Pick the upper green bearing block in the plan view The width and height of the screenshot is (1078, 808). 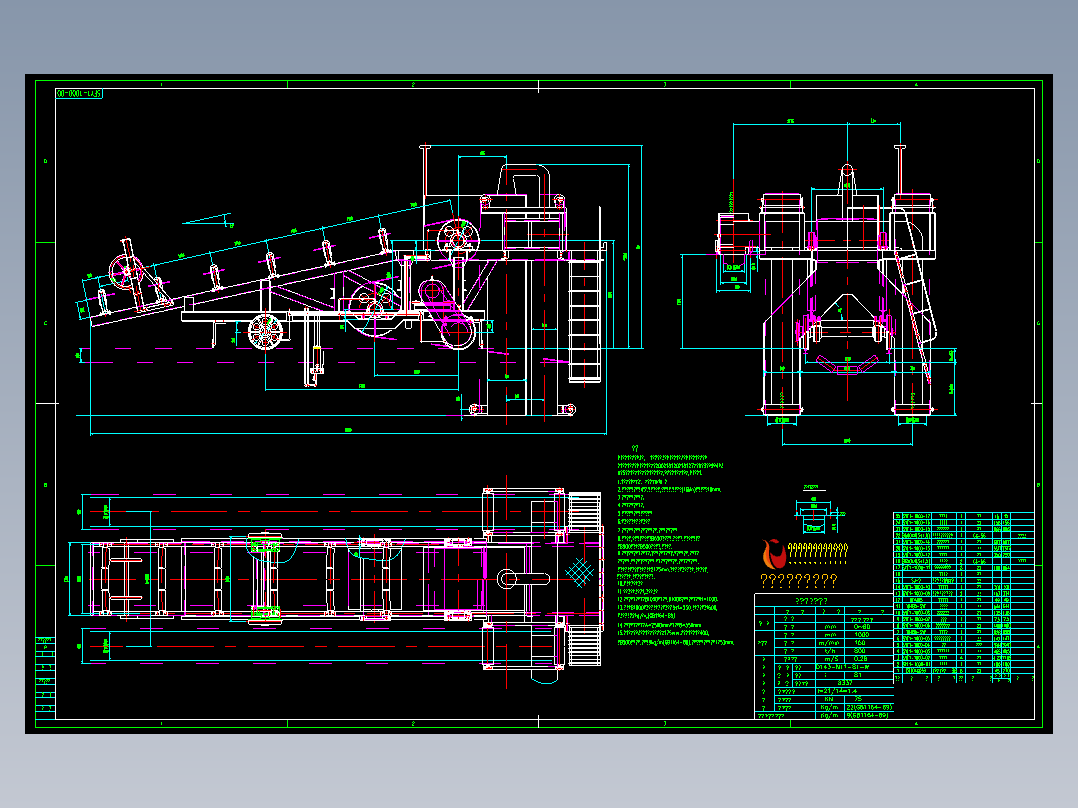(x=265, y=546)
